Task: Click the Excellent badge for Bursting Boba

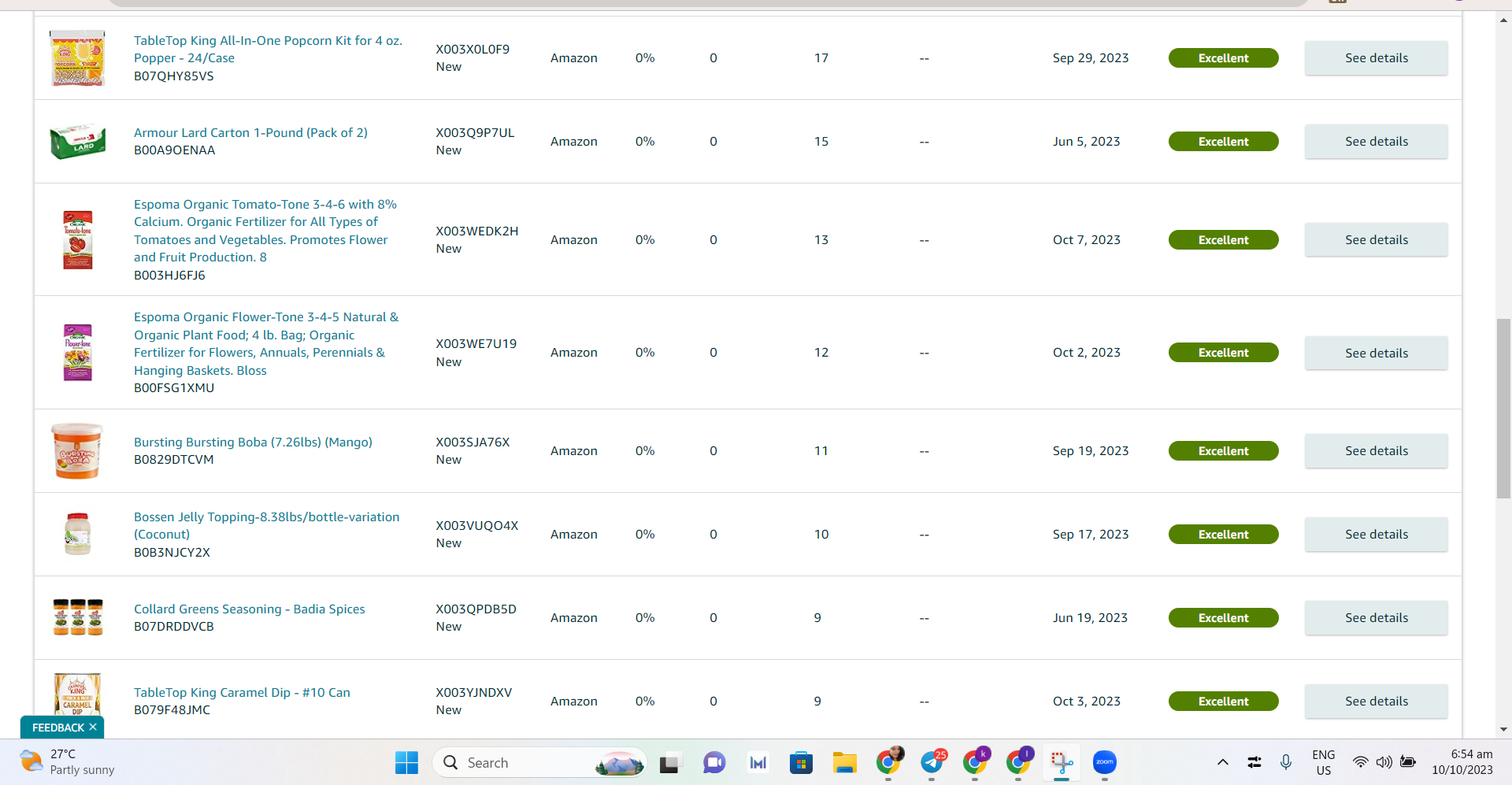Action: coord(1223,451)
